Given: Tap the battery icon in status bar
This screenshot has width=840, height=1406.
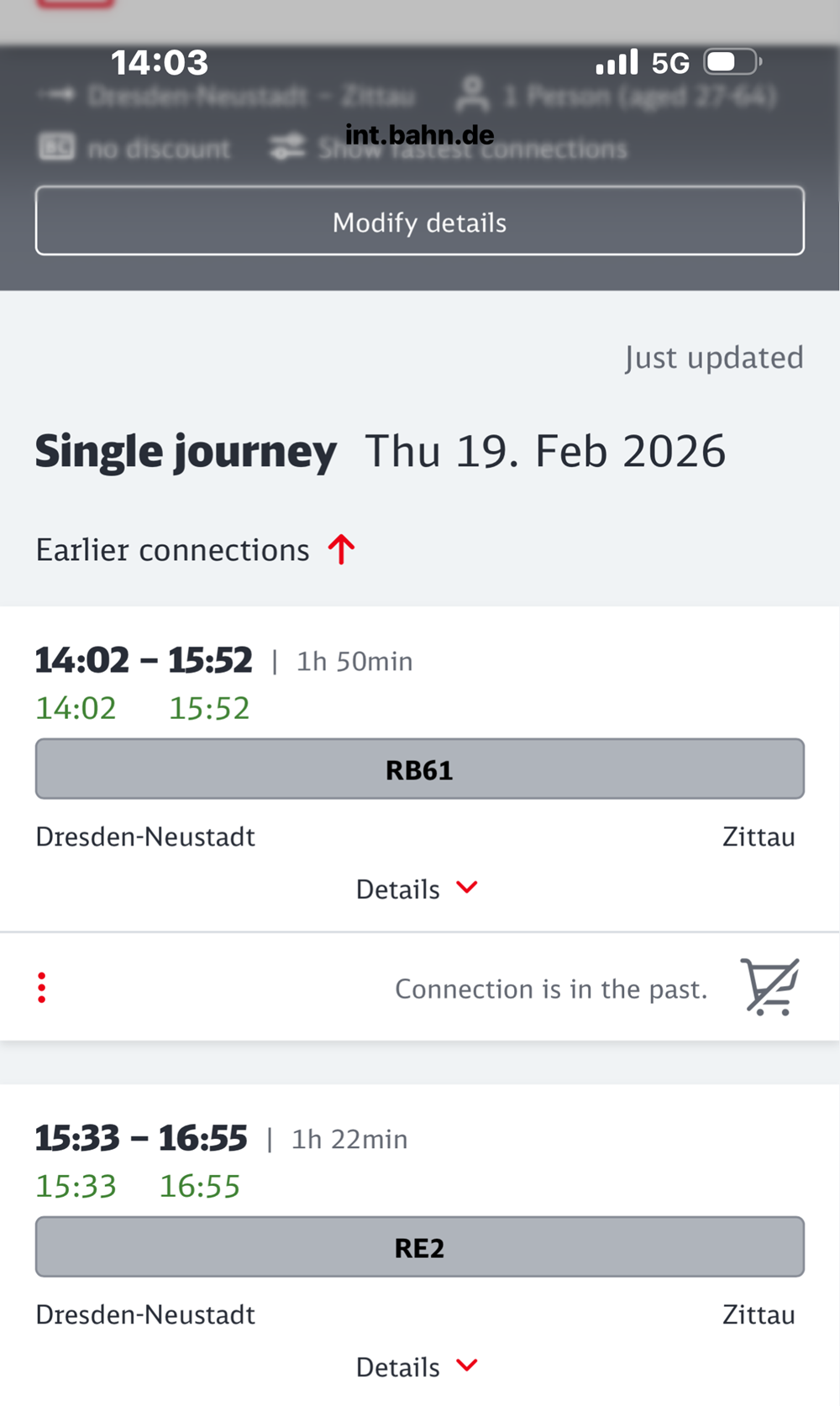Looking at the screenshot, I should pos(732,62).
